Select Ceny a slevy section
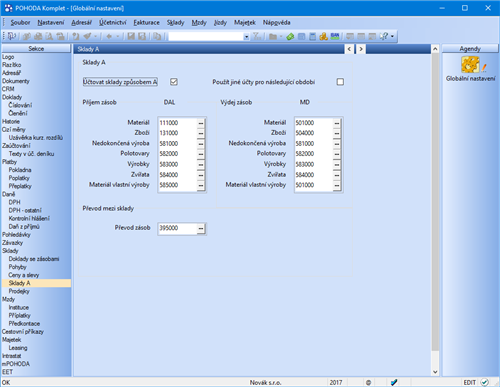Viewport: 500px width, 387px height. pos(24,275)
